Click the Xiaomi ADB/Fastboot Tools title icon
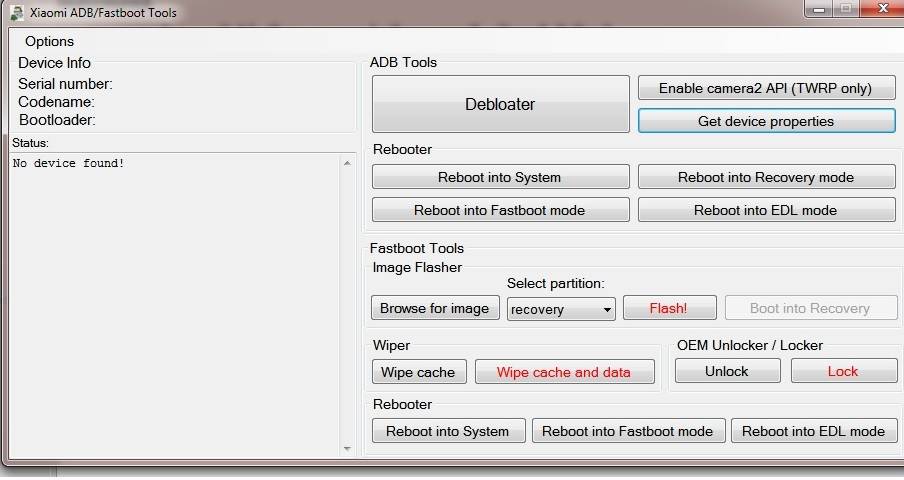The image size is (904, 480). pyautogui.click(x=17, y=13)
